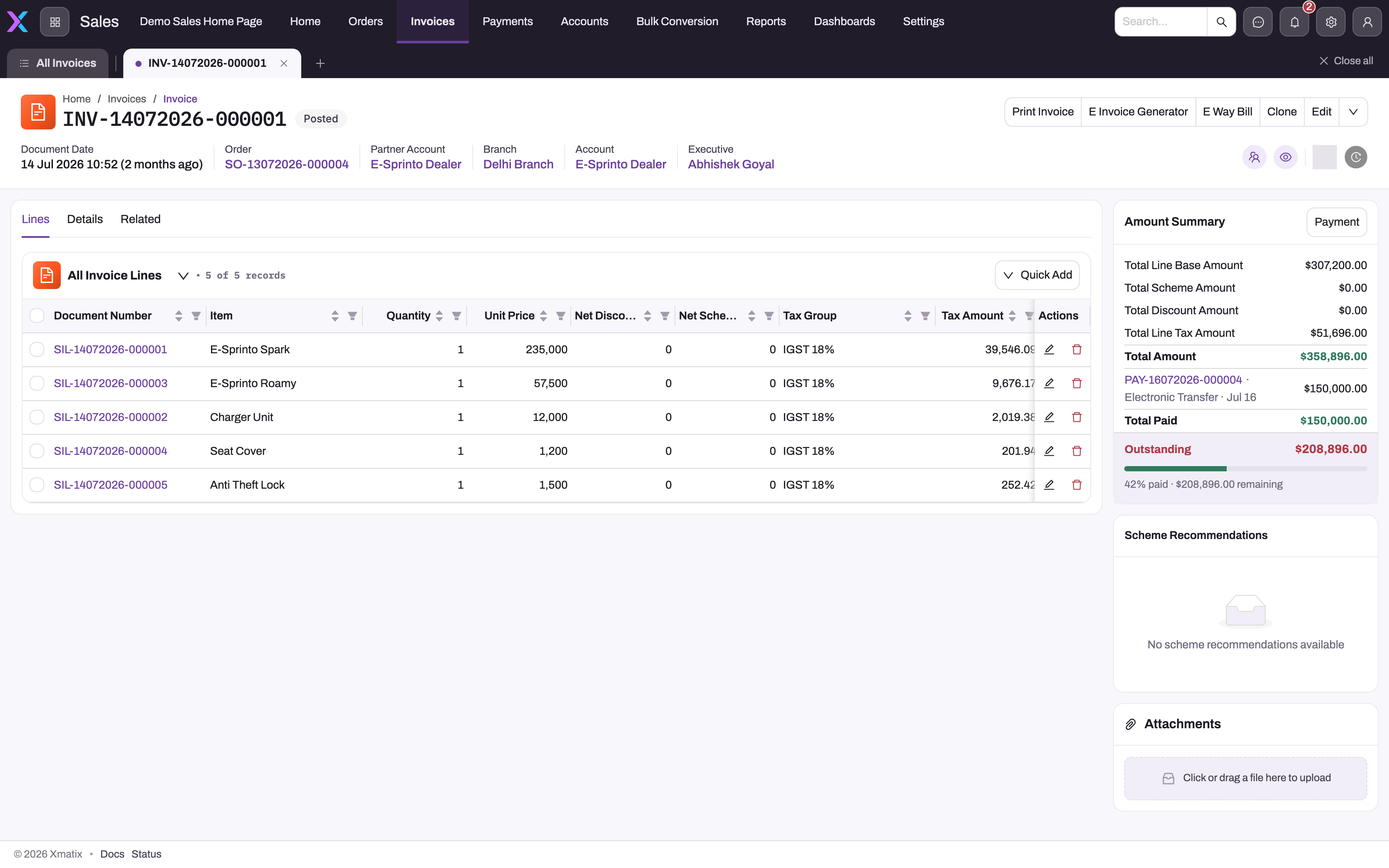Viewport: 1389px width, 868px height.
Task: Open the app launcher grid icon
Action: [55, 22]
